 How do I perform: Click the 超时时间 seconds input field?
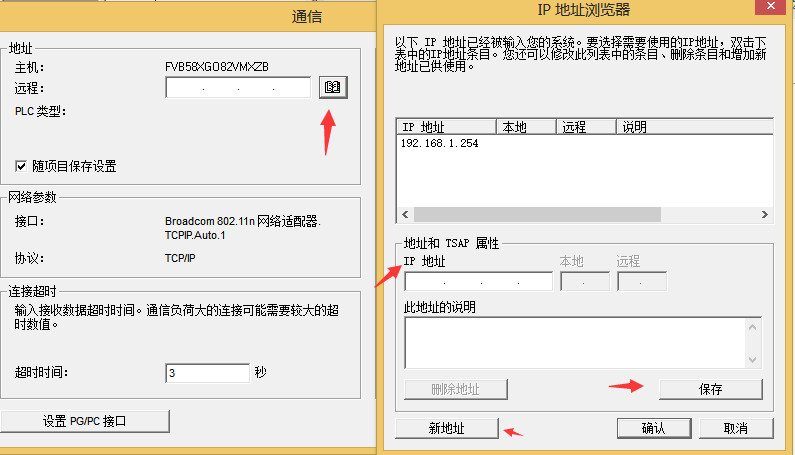coord(207,373)
